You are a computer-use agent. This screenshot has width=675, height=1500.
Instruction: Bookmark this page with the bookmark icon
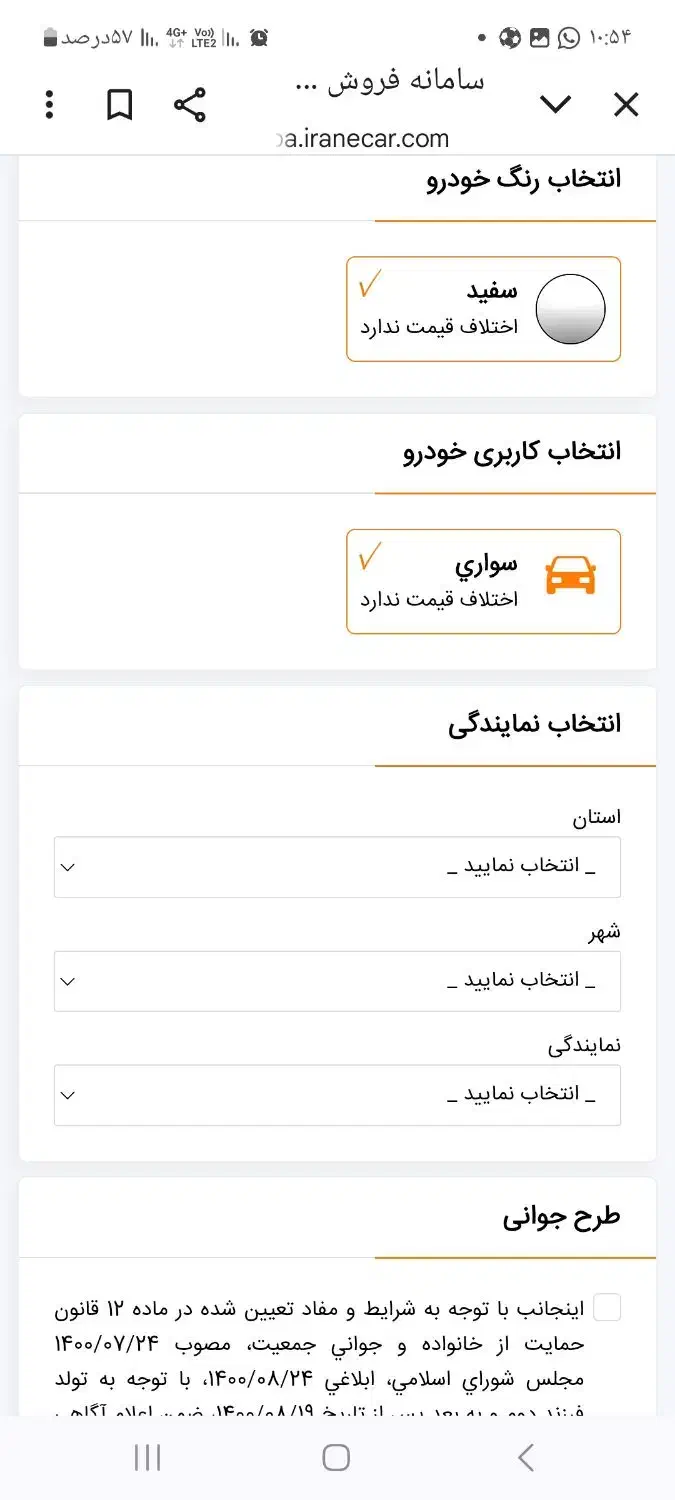pos(120,105)
